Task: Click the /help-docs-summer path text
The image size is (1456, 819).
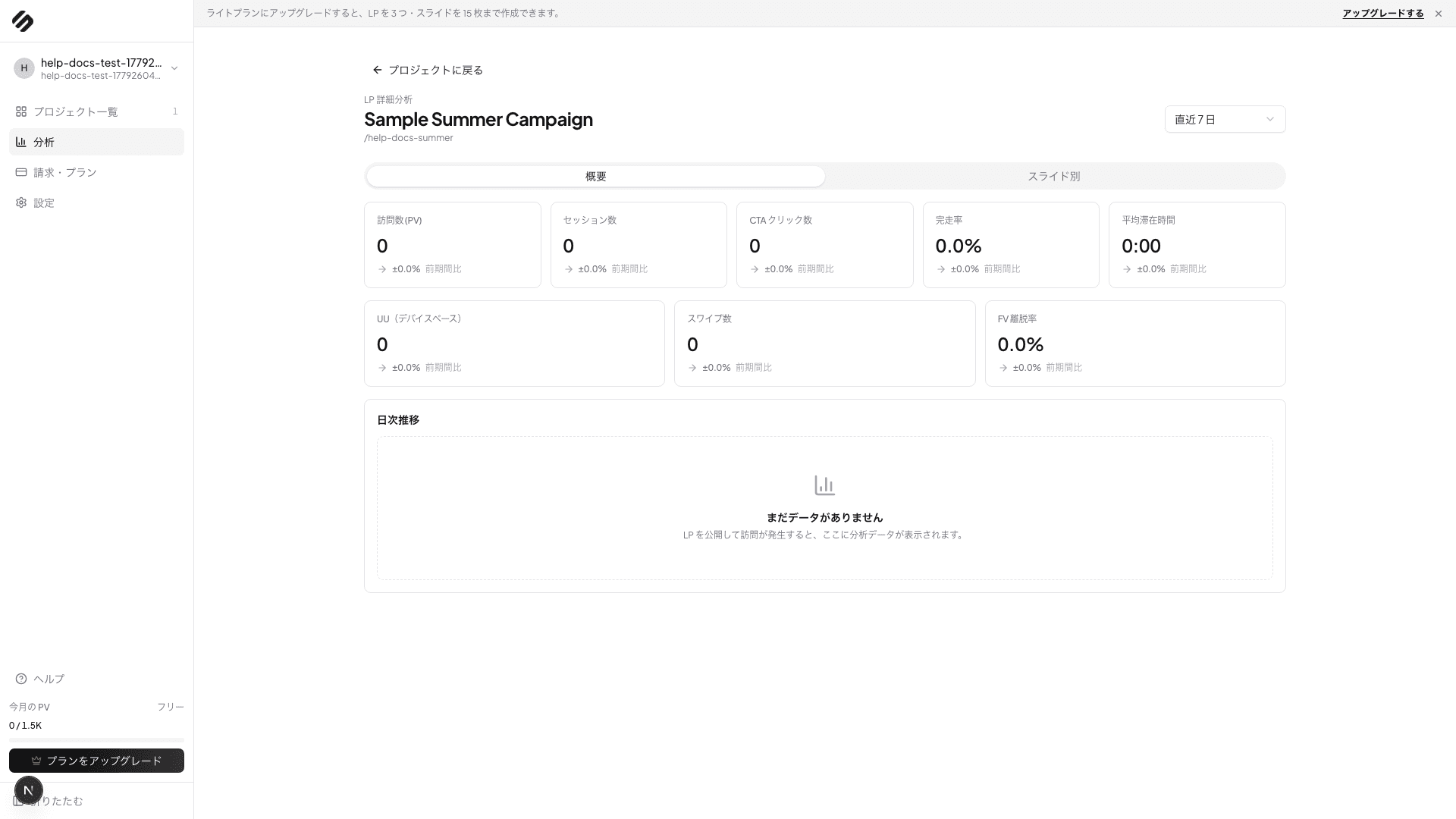Action: pyautogui.click(x=409, y=138)
